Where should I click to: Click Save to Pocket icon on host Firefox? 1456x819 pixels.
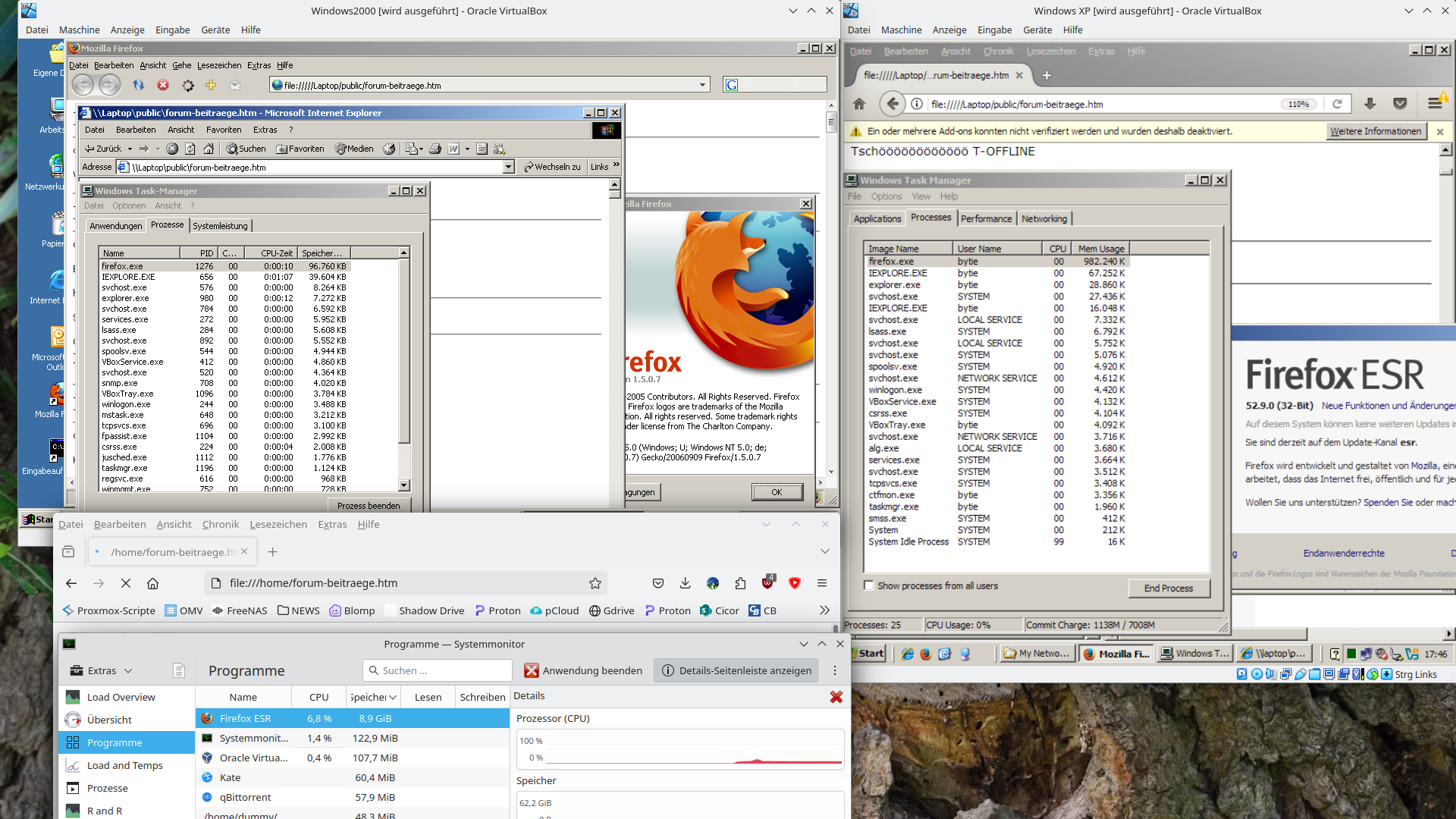(x=658, y=583)
